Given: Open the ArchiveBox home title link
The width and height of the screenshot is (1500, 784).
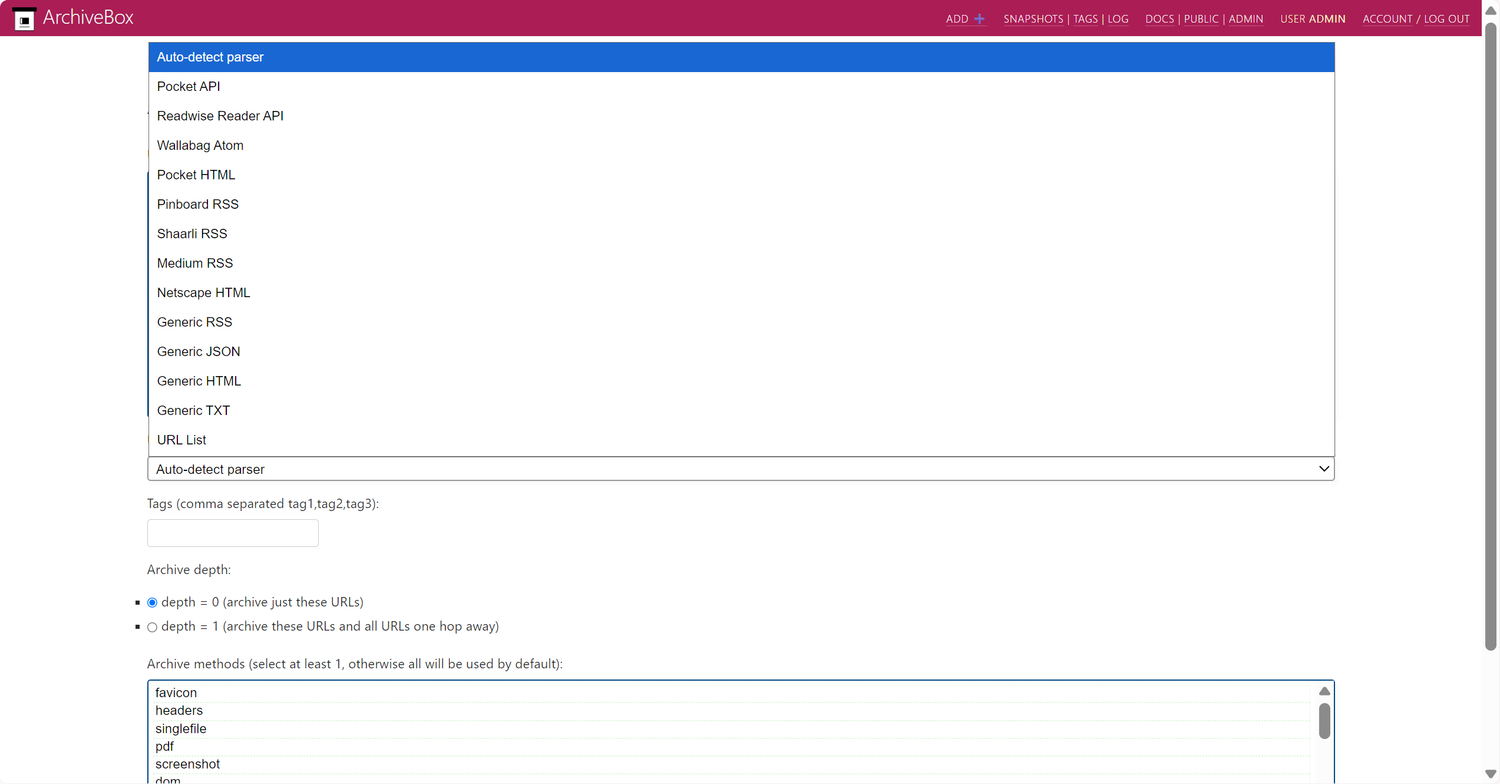Looking at the screenshot, I should coord(88,18).
